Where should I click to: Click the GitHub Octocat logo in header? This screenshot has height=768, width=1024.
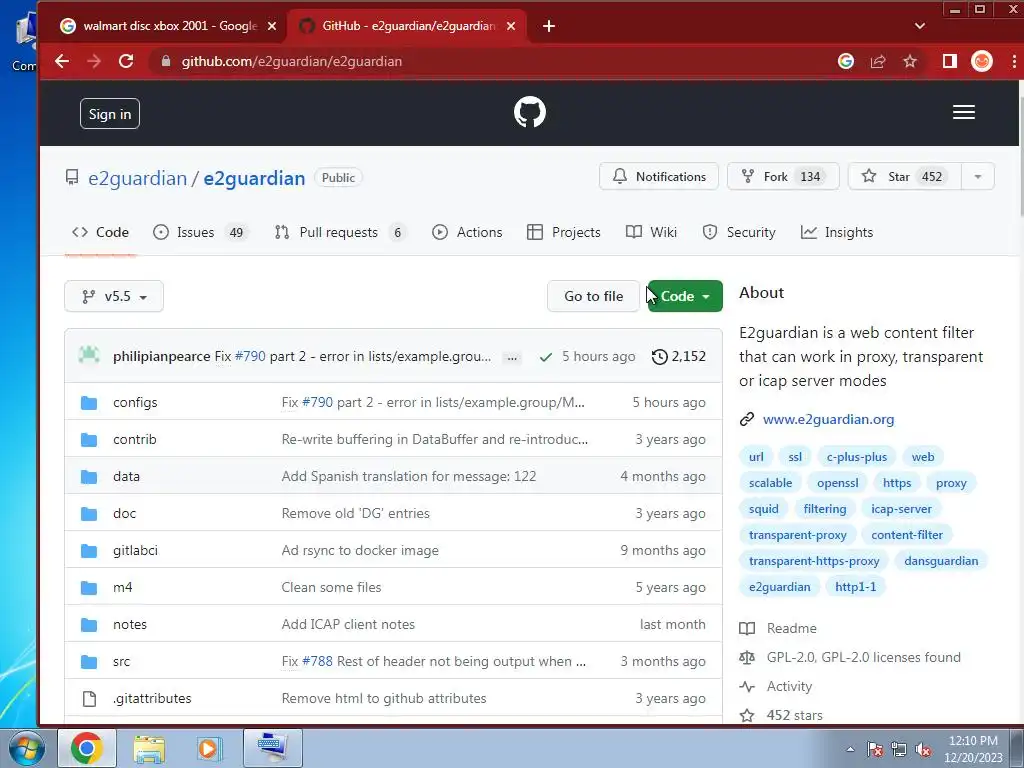click(x=530, y=112)
